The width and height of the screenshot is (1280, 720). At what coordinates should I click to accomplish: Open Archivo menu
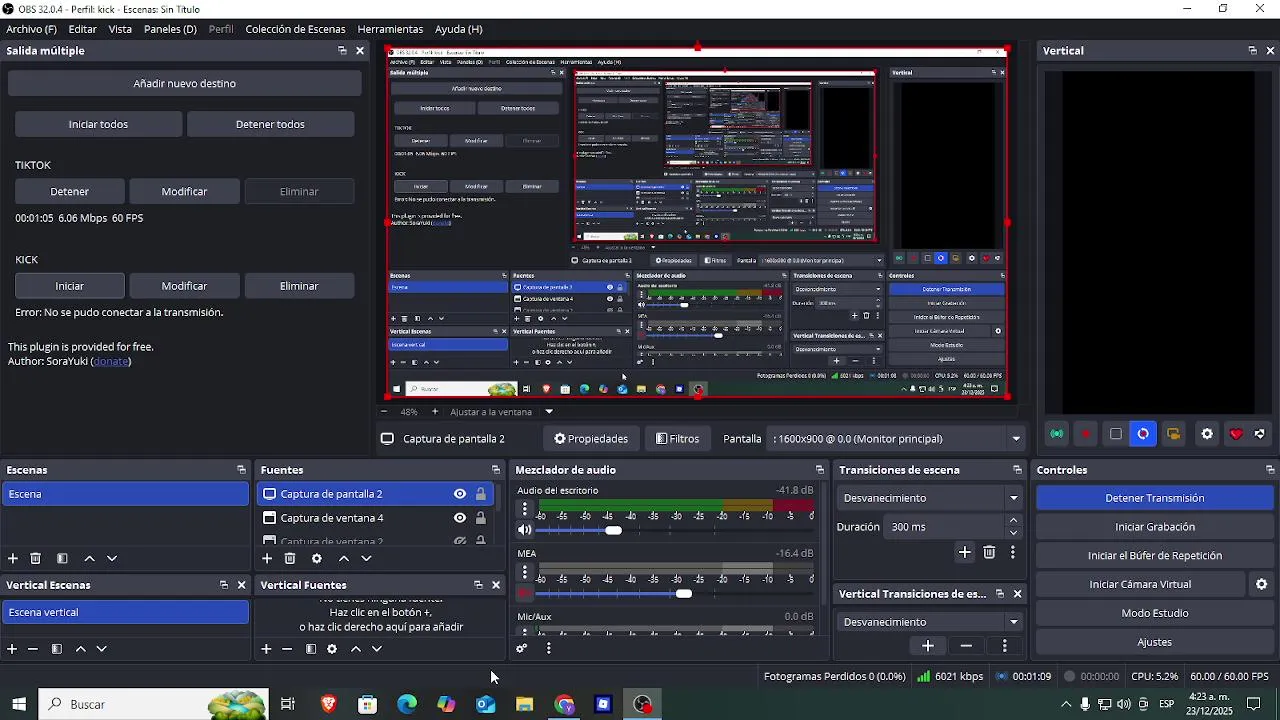(31, 29)
